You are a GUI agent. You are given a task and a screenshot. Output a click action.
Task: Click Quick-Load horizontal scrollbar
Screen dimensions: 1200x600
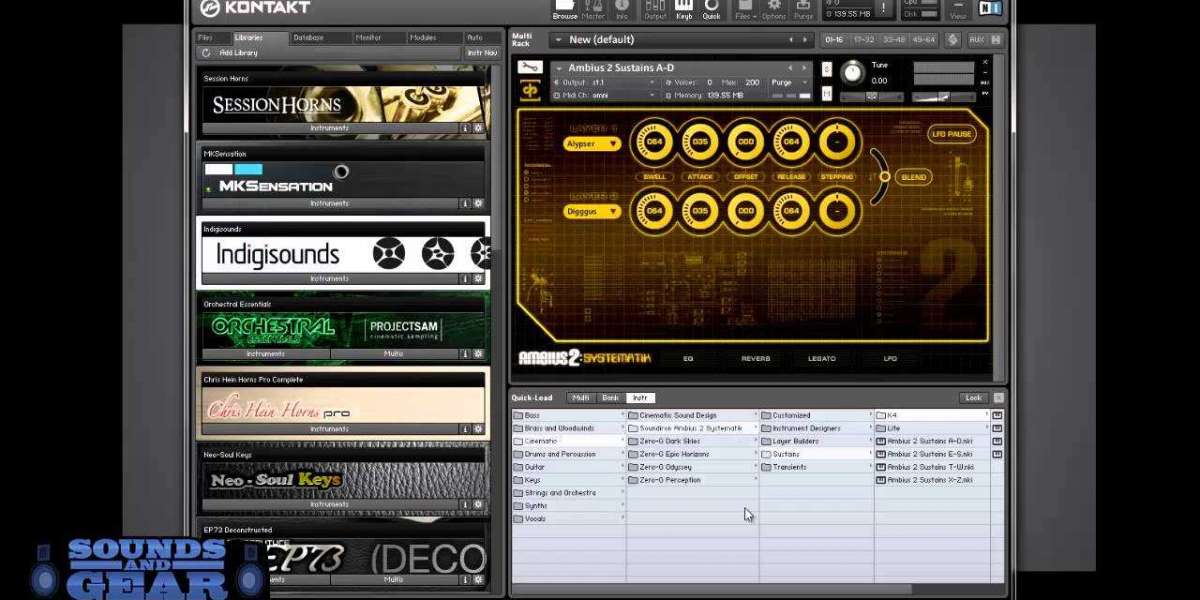pyautogui.click(x=712, y=589)
